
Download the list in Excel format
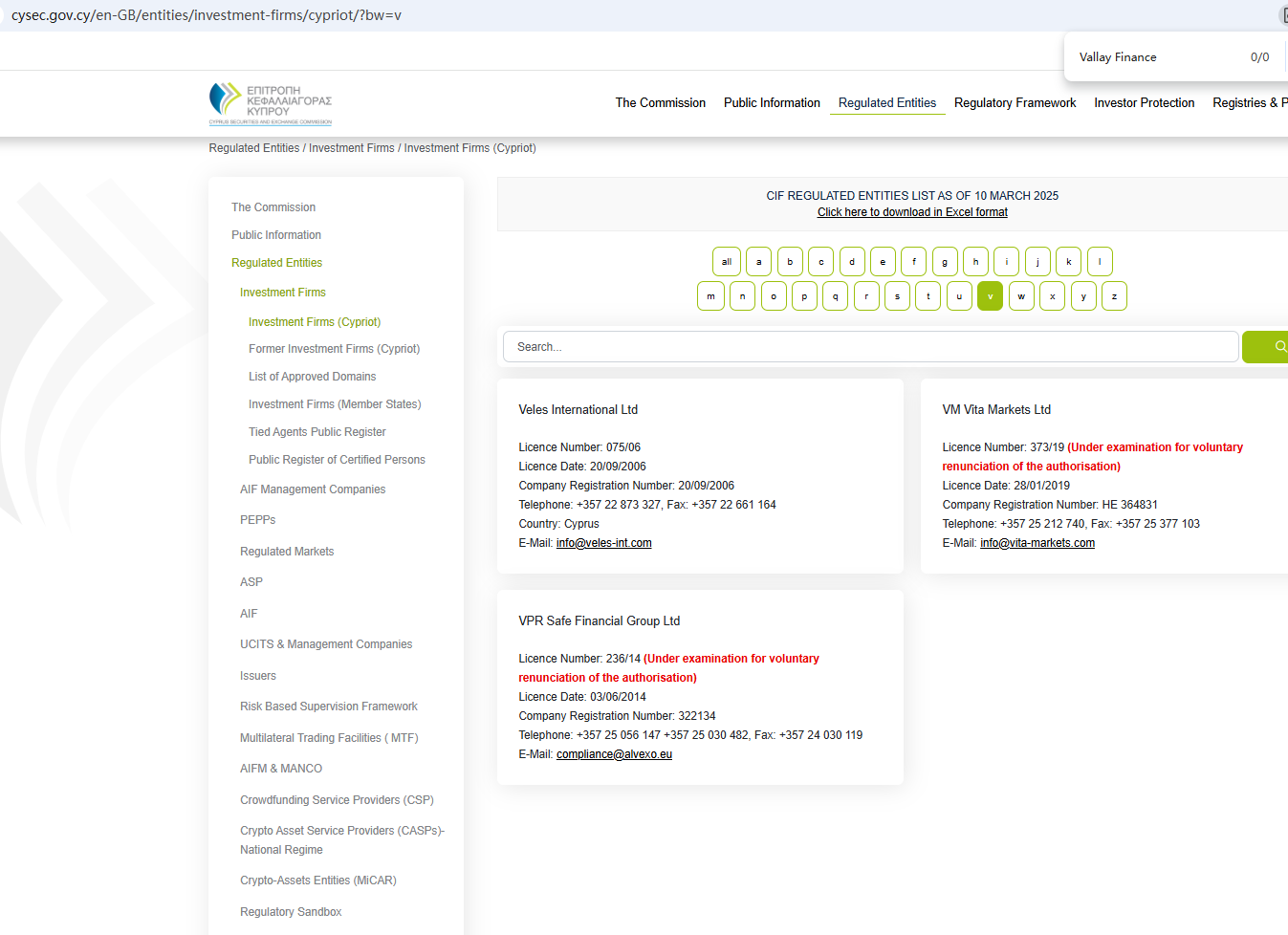click(912, 212)
